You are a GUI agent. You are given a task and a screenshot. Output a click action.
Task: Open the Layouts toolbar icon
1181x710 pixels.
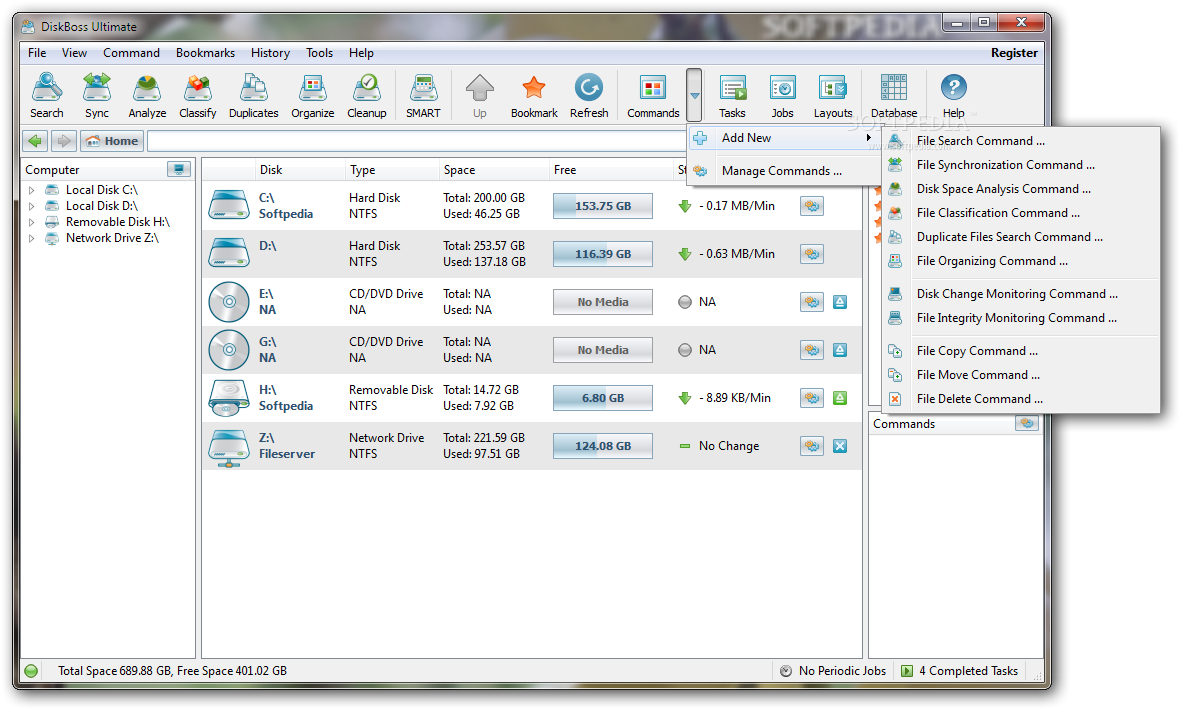[833, 96]
